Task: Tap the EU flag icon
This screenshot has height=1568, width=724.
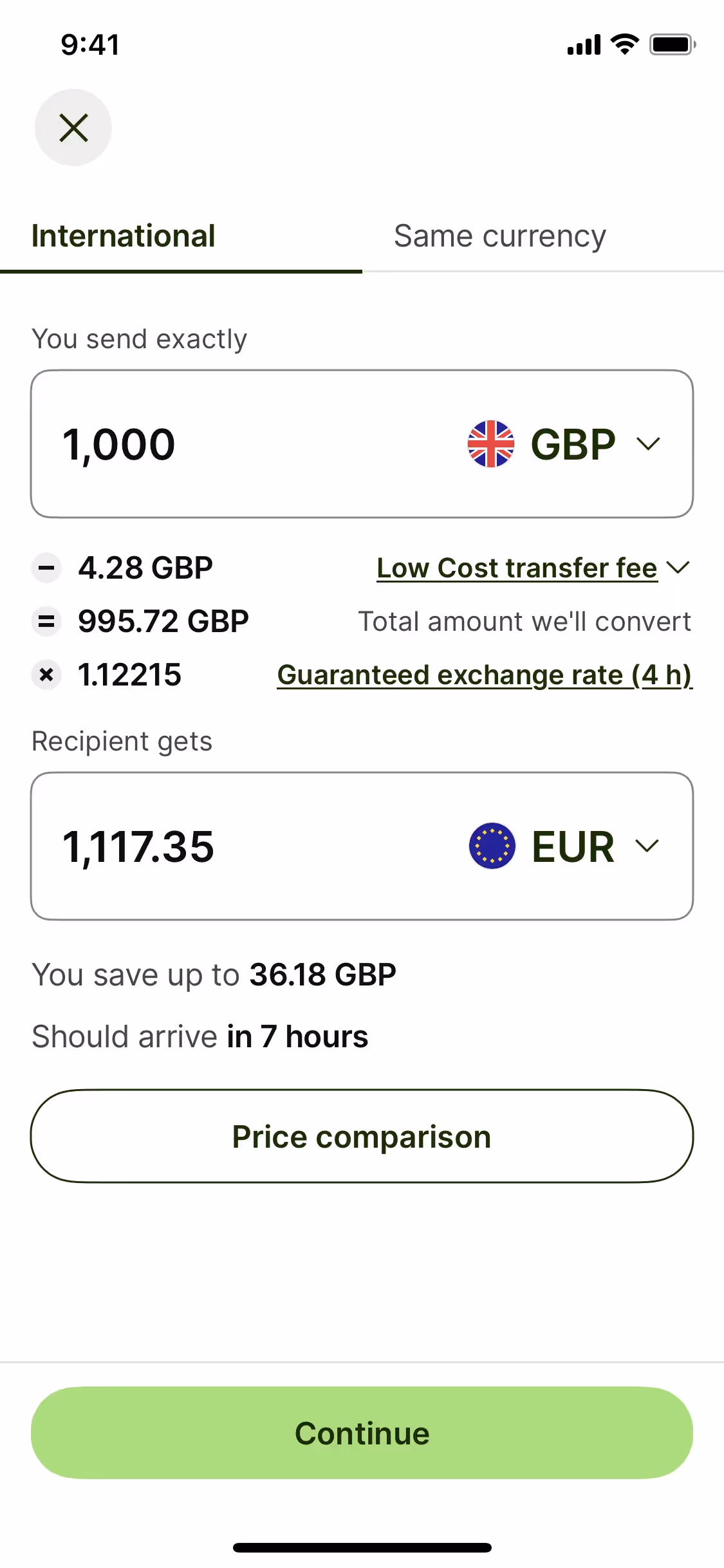Action: [492, 846]
